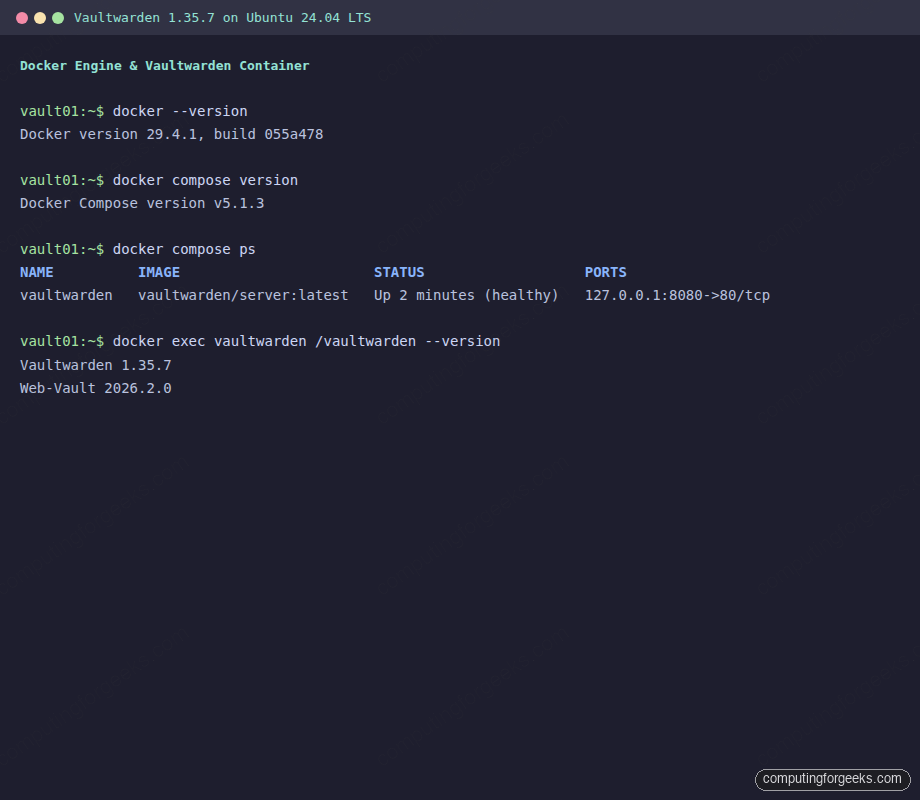Screen dimensions: 920x800
Task: Click the NAME column header
Action: point(36,272)
